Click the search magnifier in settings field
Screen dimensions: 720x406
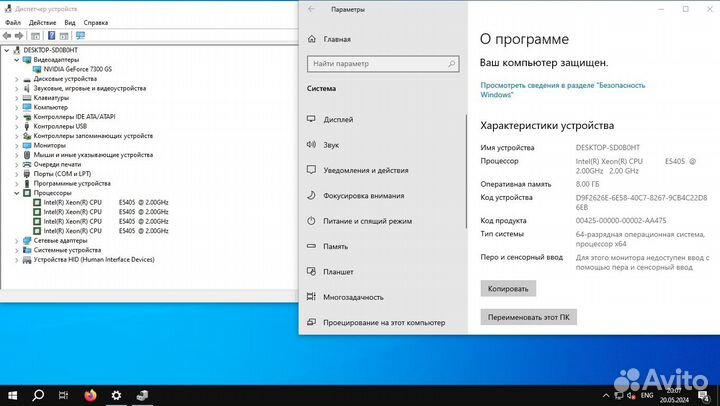click(x=451, y=64)
